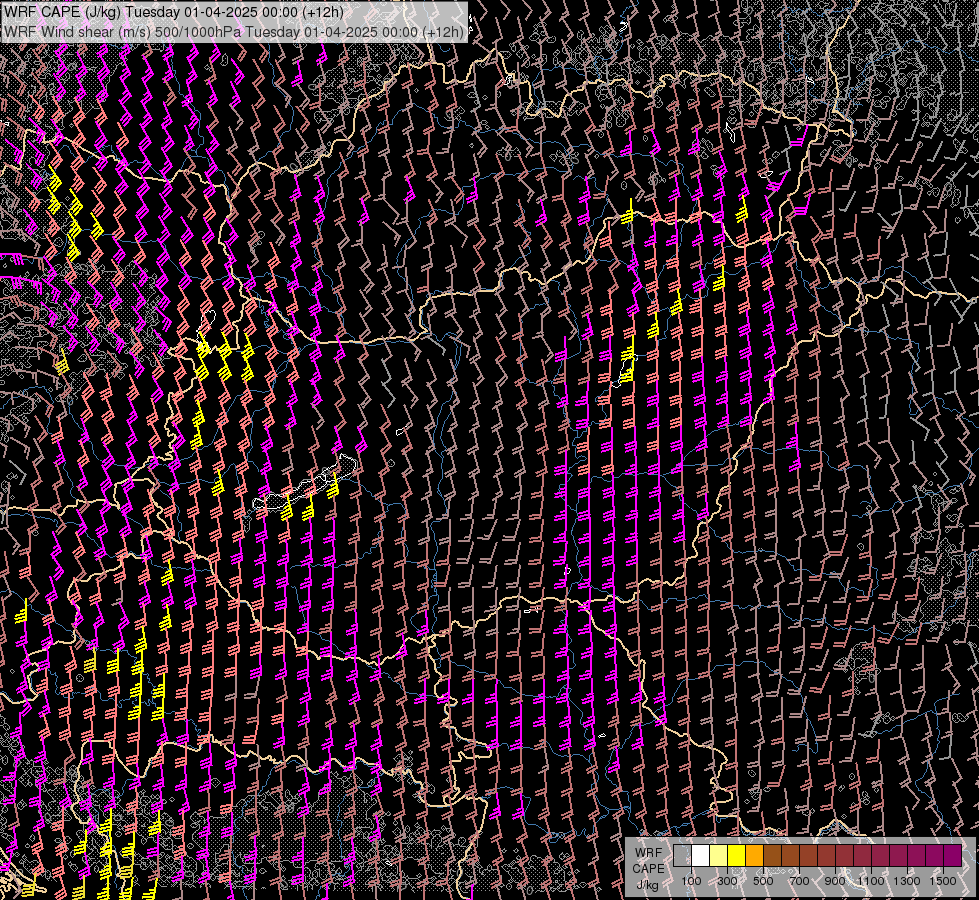
Task: Click the WRF Wind shear title line
Action: coord(234,32)
